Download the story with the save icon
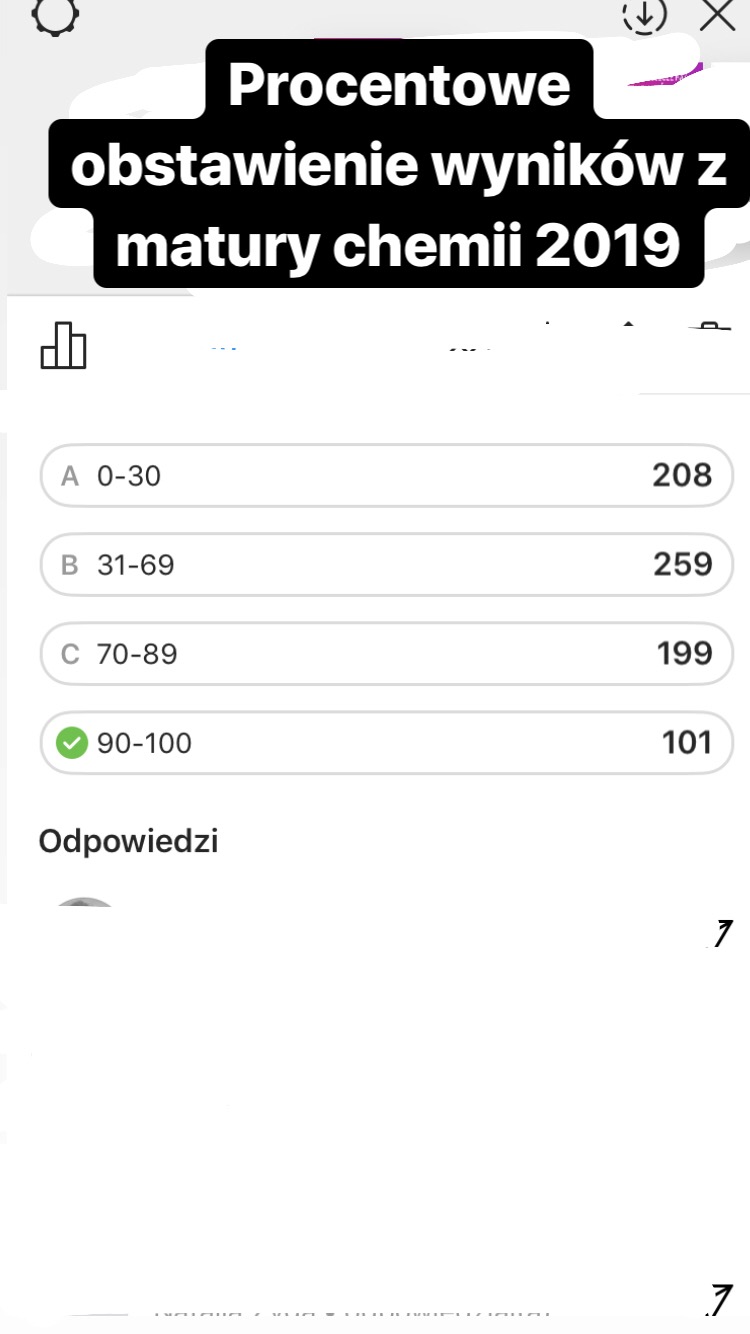 644,14
